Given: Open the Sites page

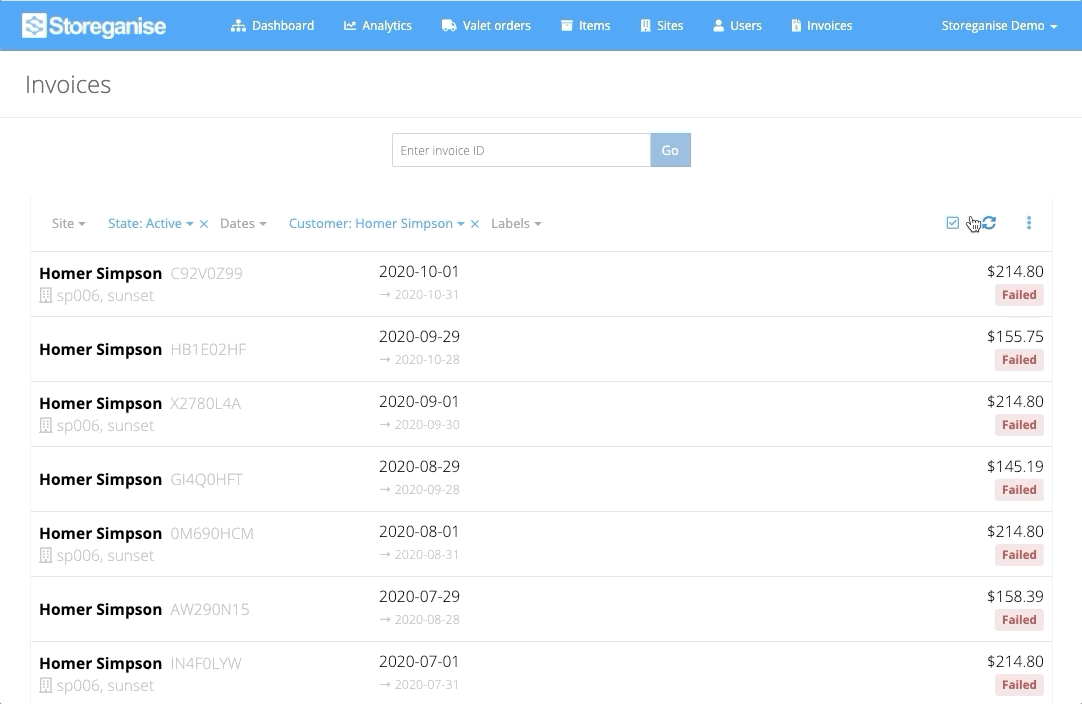Looking at the screenshot, I should 661,26.
